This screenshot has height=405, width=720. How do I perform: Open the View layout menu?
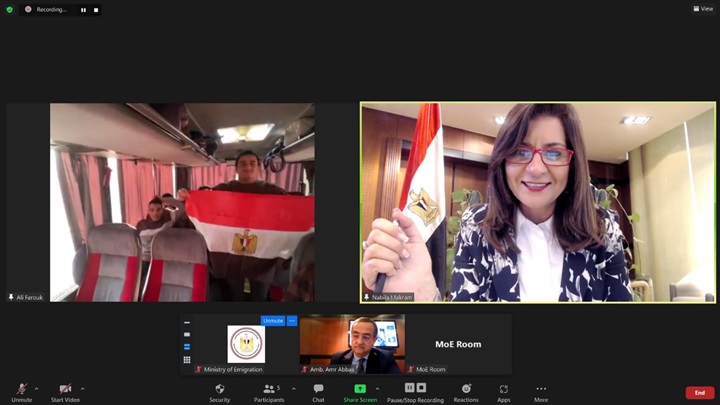pos(703,9)
